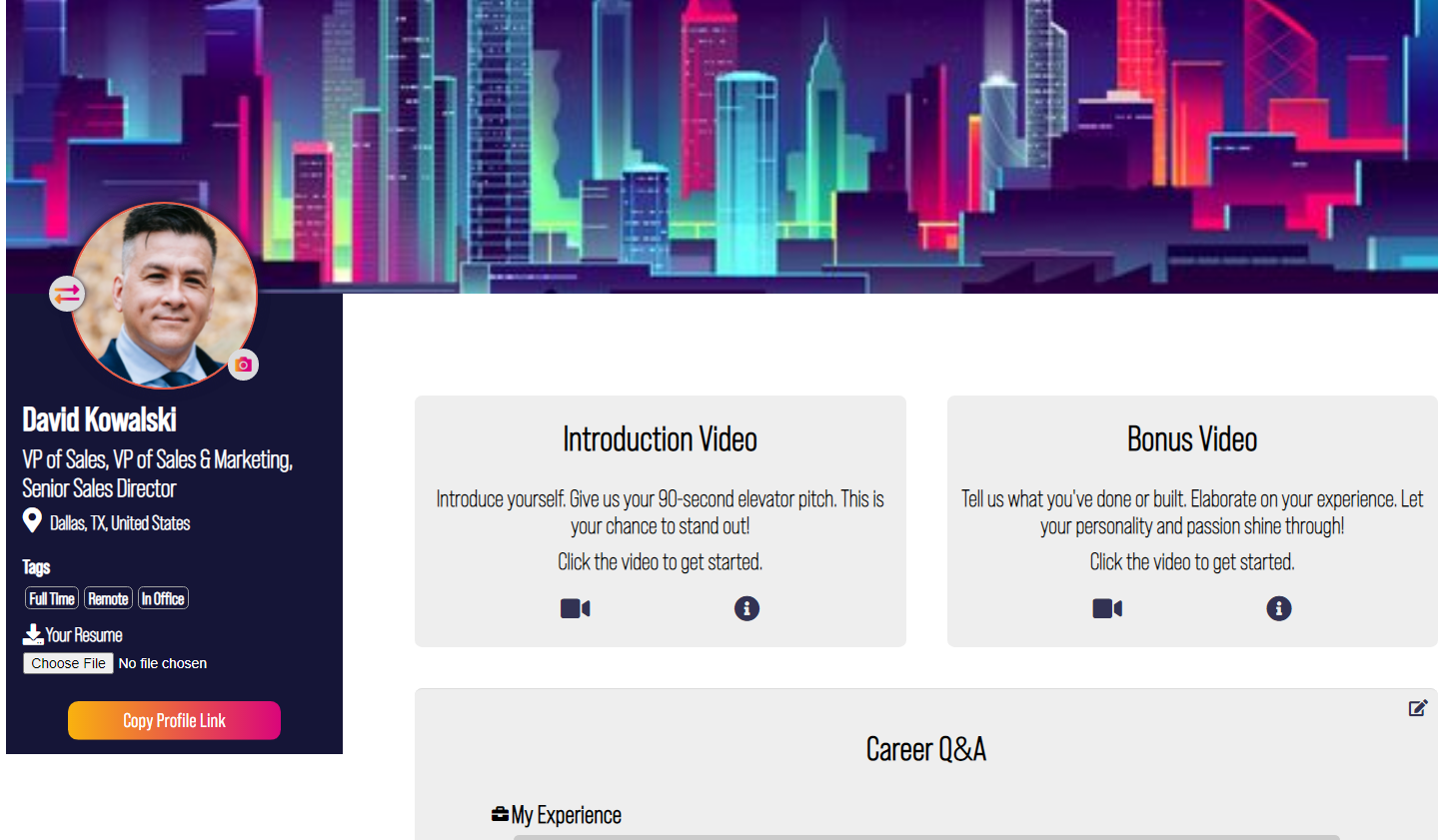The width and height of the screenshot is (1444, 840).
Task: Click the resume download icon
Action: pos(33,635)
